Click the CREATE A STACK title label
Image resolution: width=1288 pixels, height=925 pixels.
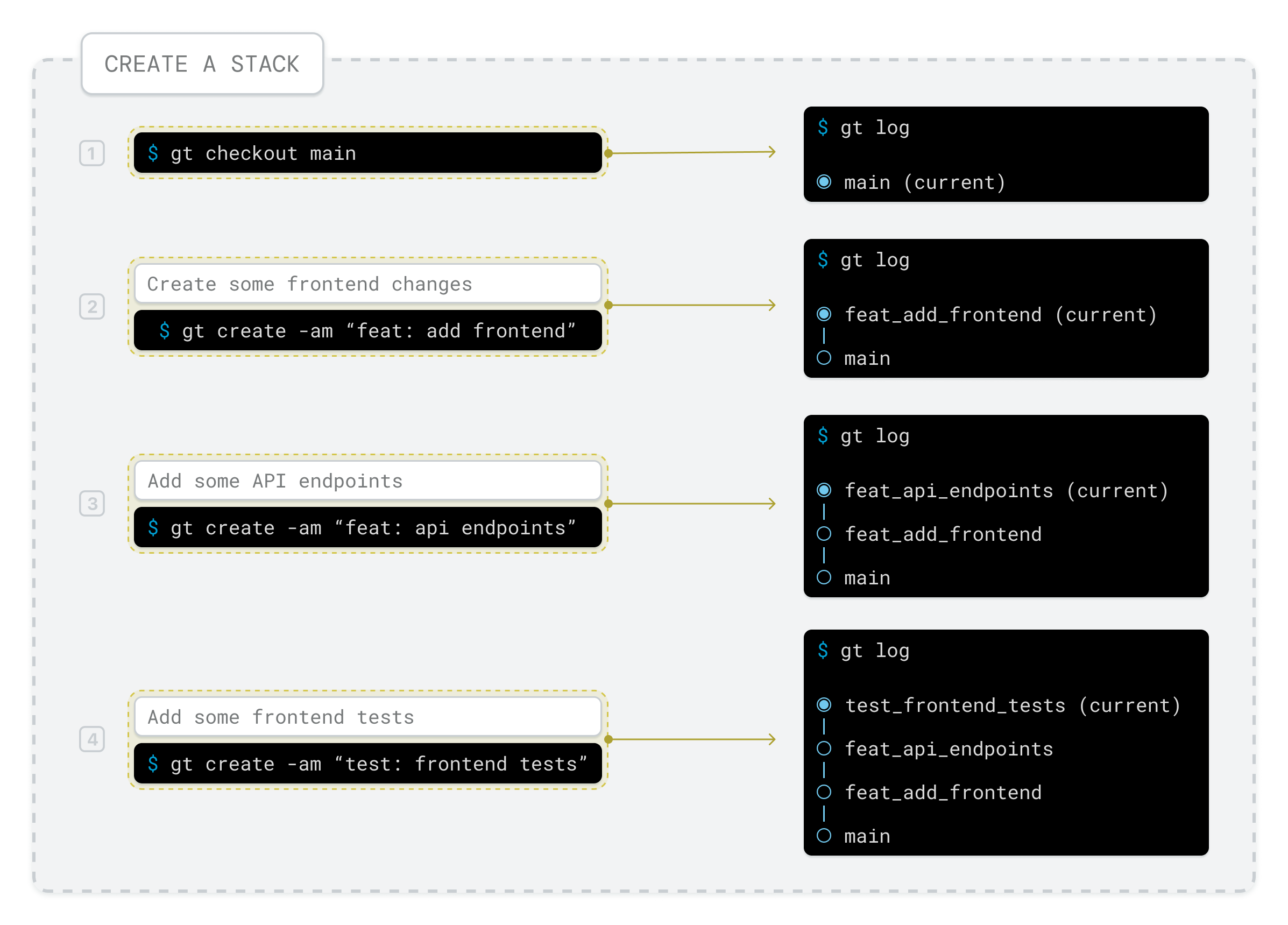pos(202,63)
